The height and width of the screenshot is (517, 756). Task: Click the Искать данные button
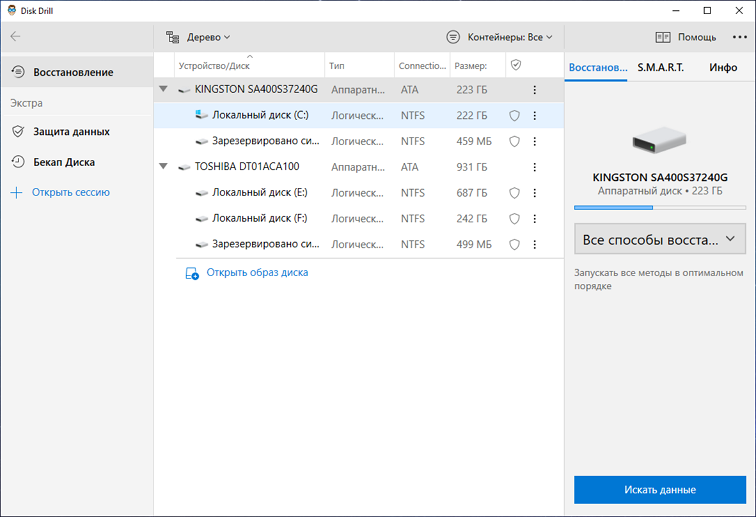(x=660, y=490)
